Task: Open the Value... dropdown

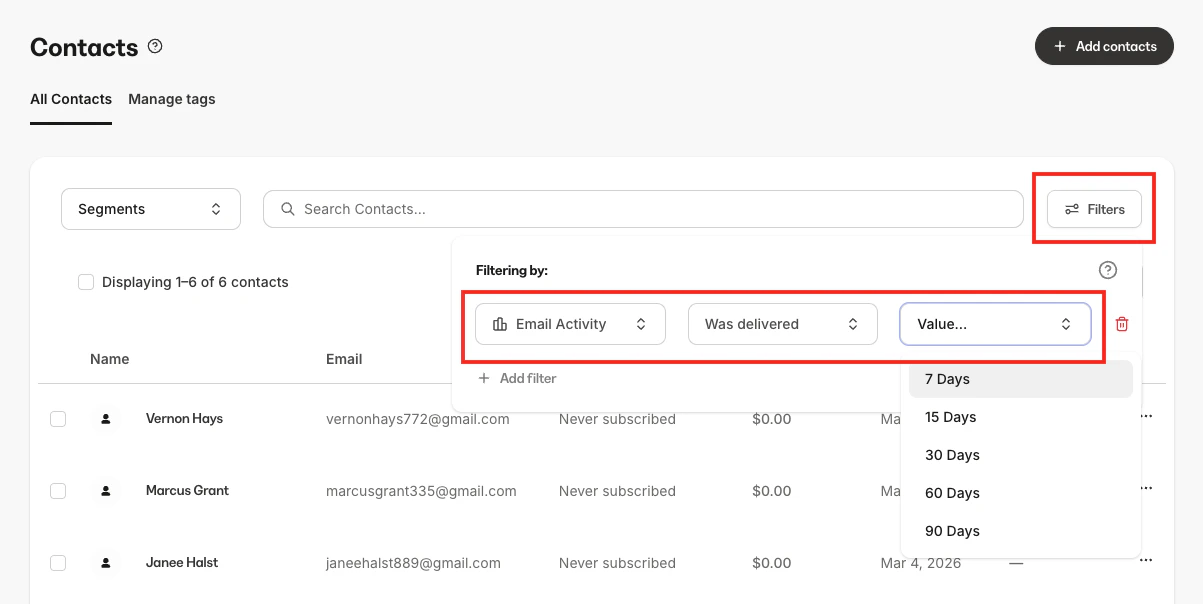Action: (x=995, y=324)
